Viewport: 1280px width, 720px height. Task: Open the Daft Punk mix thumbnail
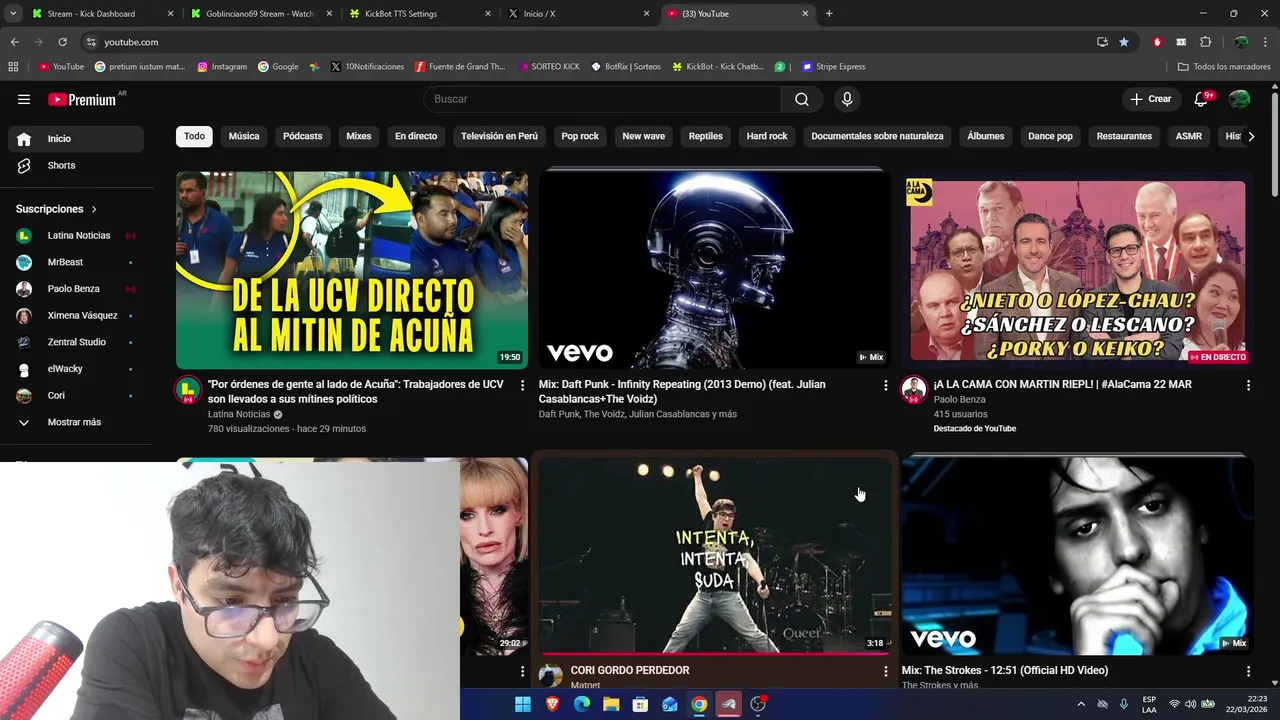pos(714,270)
